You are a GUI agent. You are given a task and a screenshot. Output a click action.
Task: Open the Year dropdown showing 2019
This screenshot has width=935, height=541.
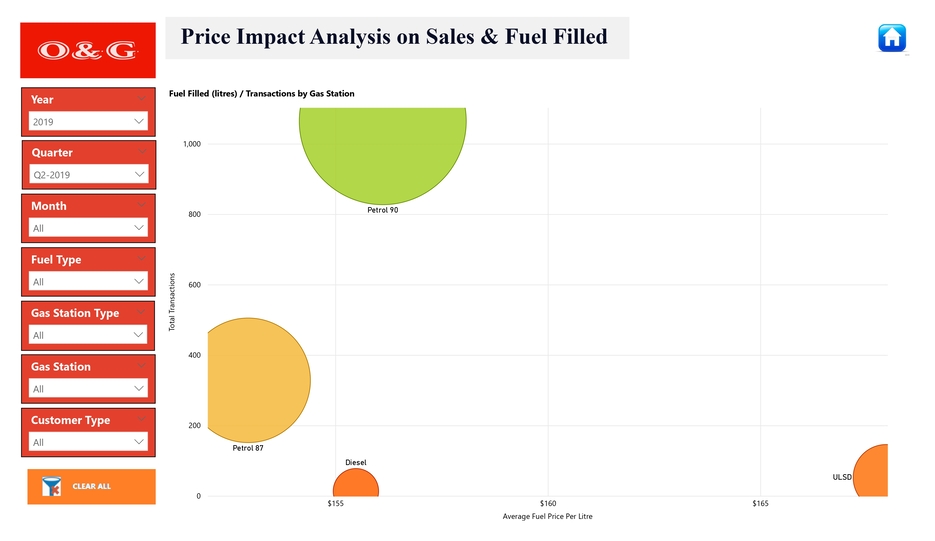point(88,122)
